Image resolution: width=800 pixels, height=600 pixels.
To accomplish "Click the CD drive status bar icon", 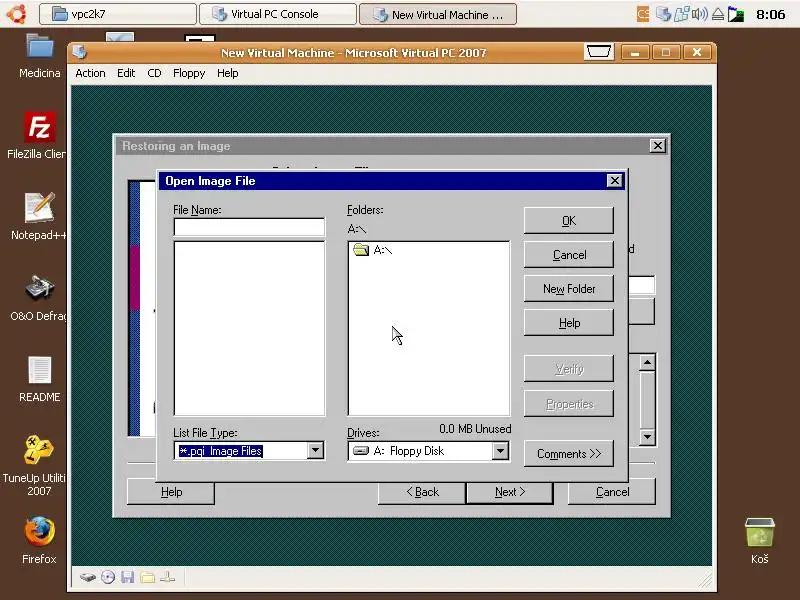I will pos(108,577).
